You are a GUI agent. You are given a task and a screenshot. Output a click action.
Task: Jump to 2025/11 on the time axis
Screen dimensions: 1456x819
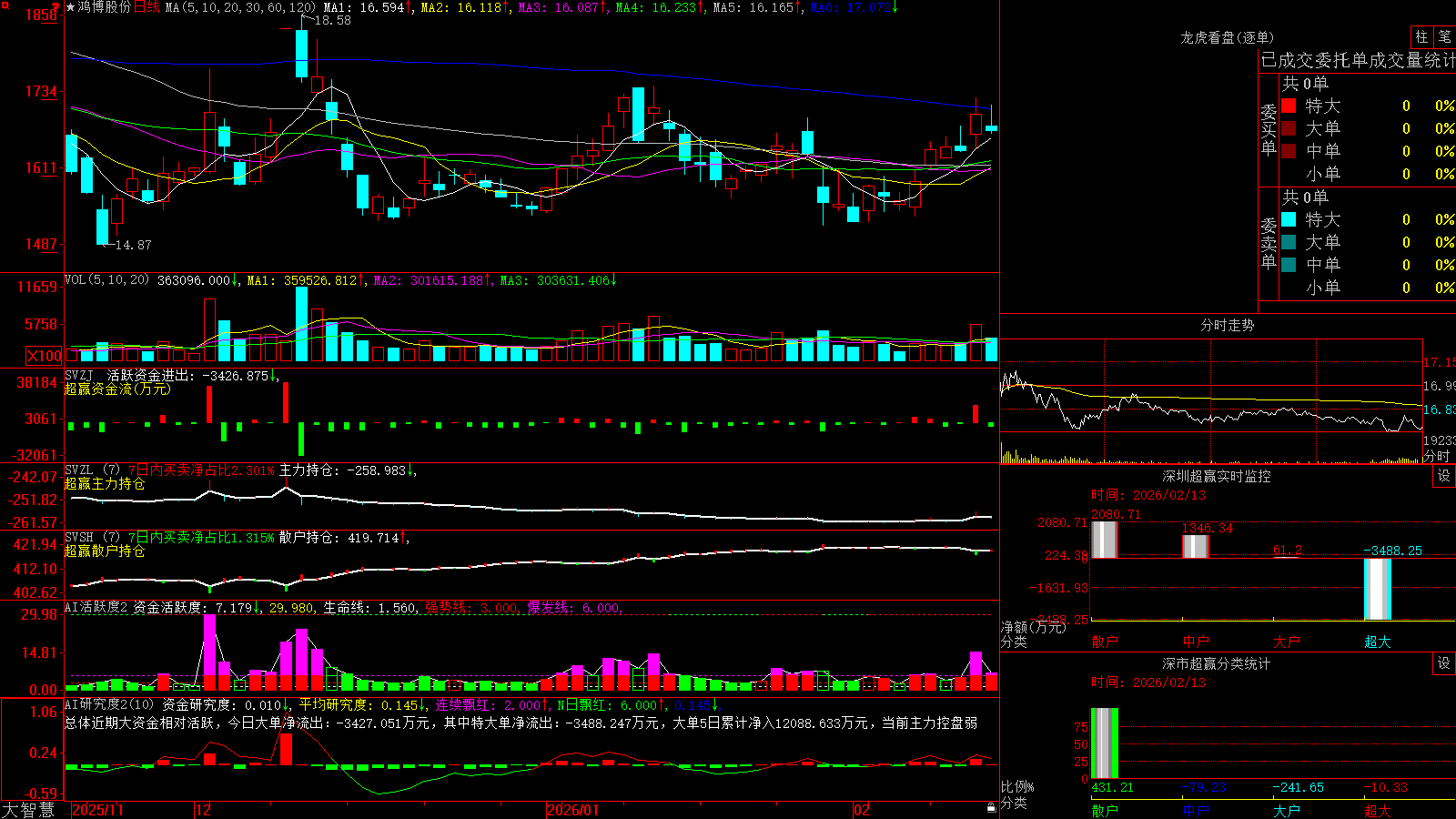pos(97,810)
